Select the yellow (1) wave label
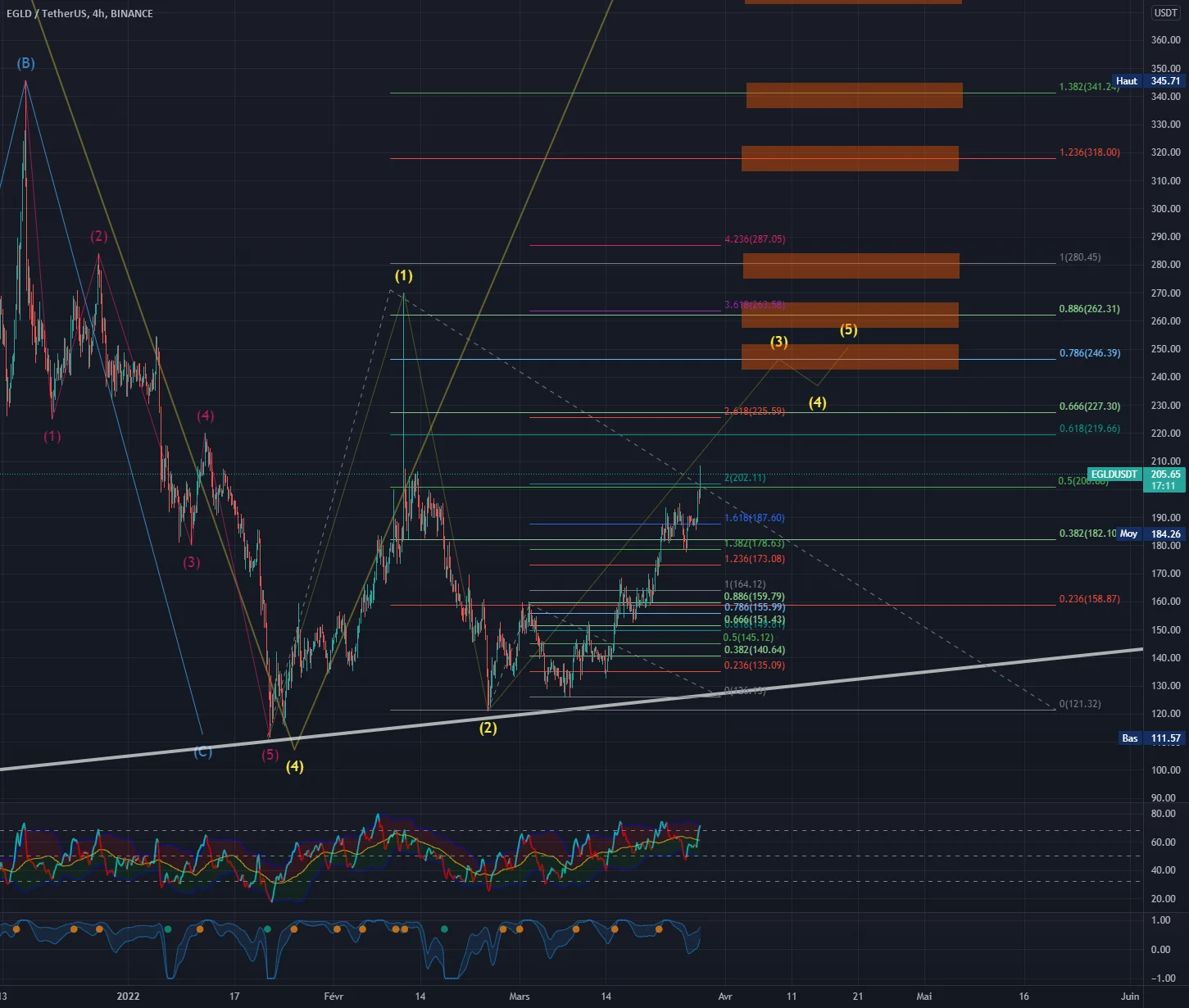Image resolution: width=1189 pixels, height=1008 pixels. (x=403, y=275)
